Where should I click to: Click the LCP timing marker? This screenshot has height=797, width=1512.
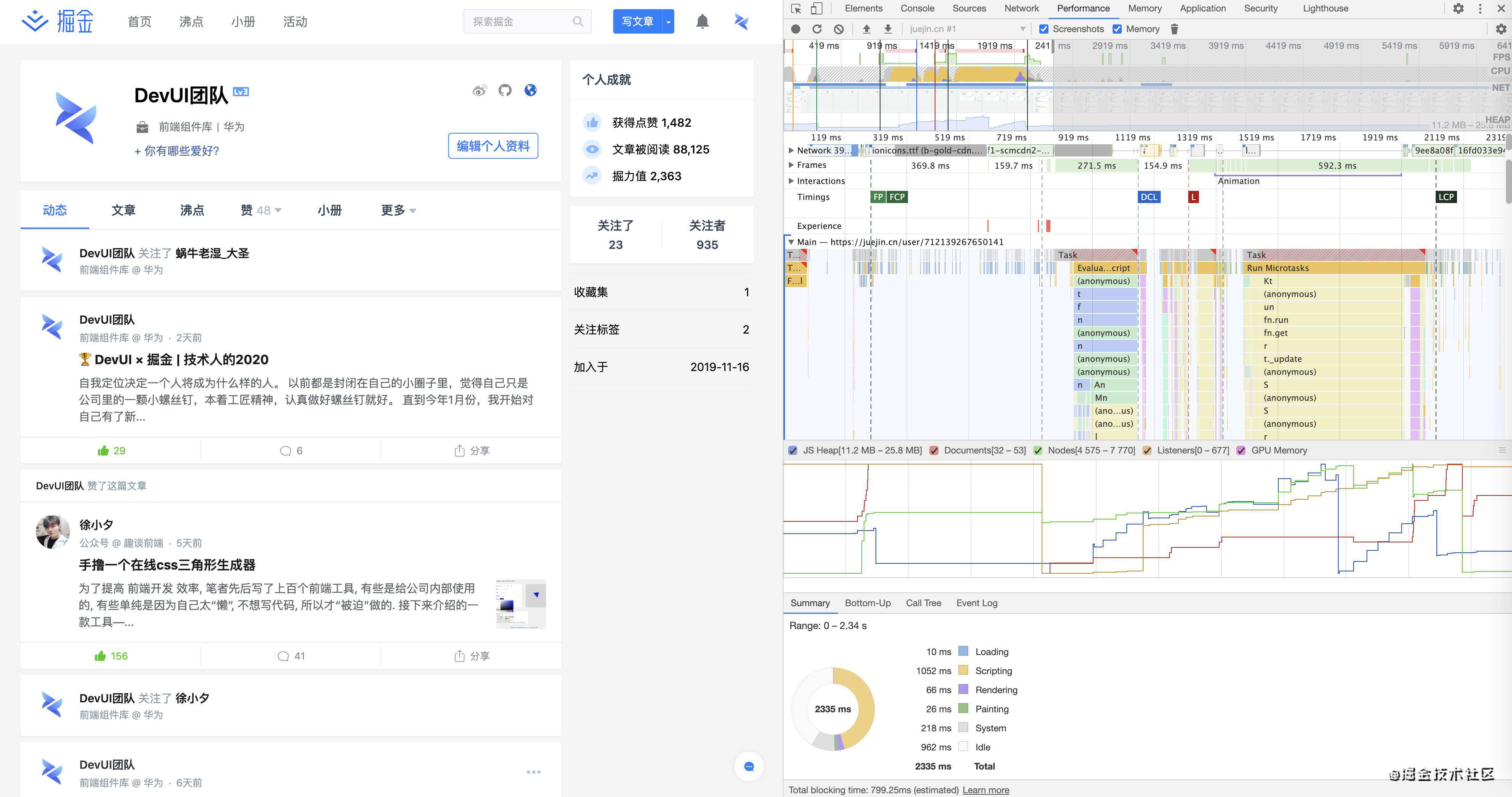[1446, 197]
